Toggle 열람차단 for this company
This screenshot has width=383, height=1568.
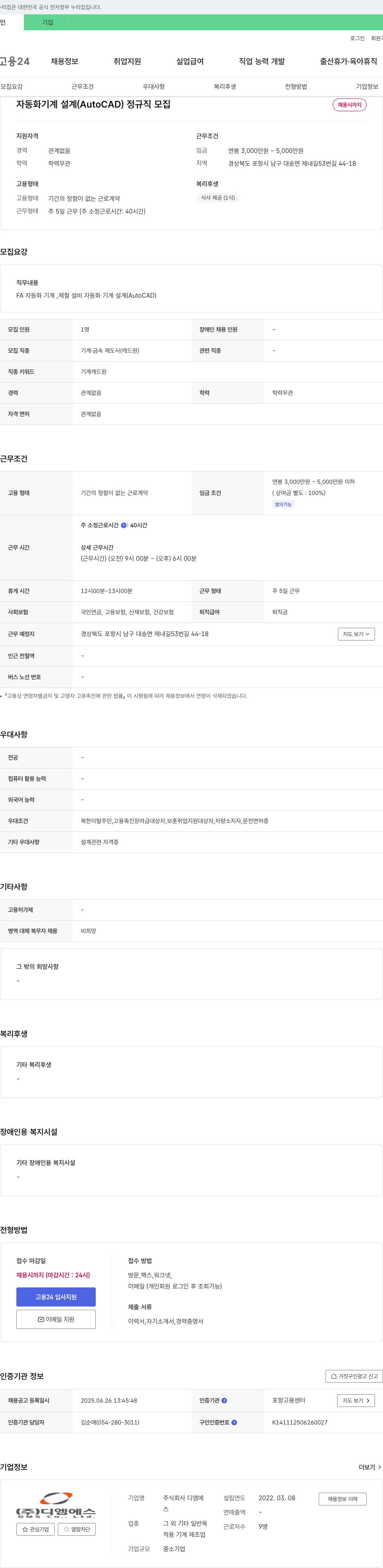click(77, 1529)
